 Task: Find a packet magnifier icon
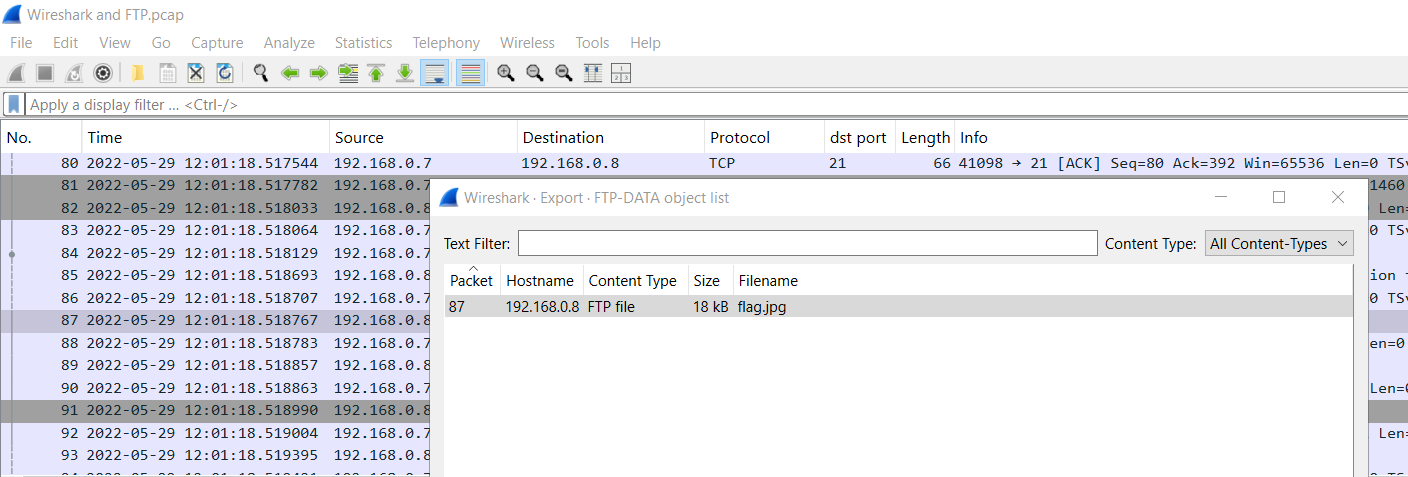[261, 73]
